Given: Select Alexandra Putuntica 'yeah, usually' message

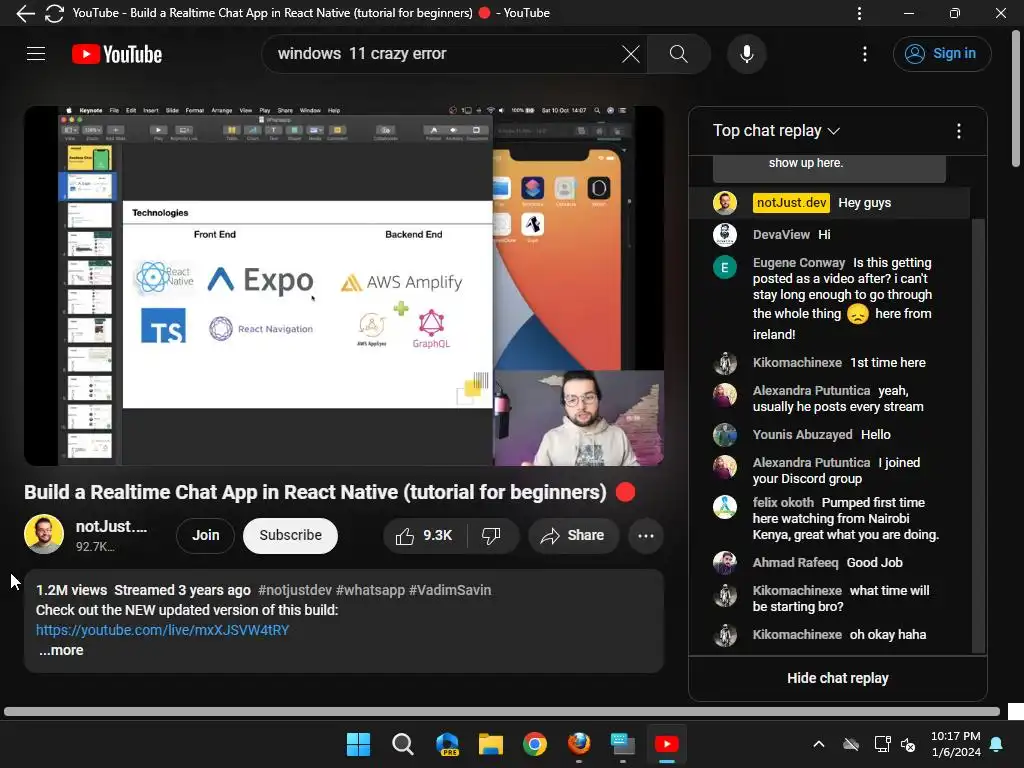Looking at the screenshot, I should [x=829, y=398].
